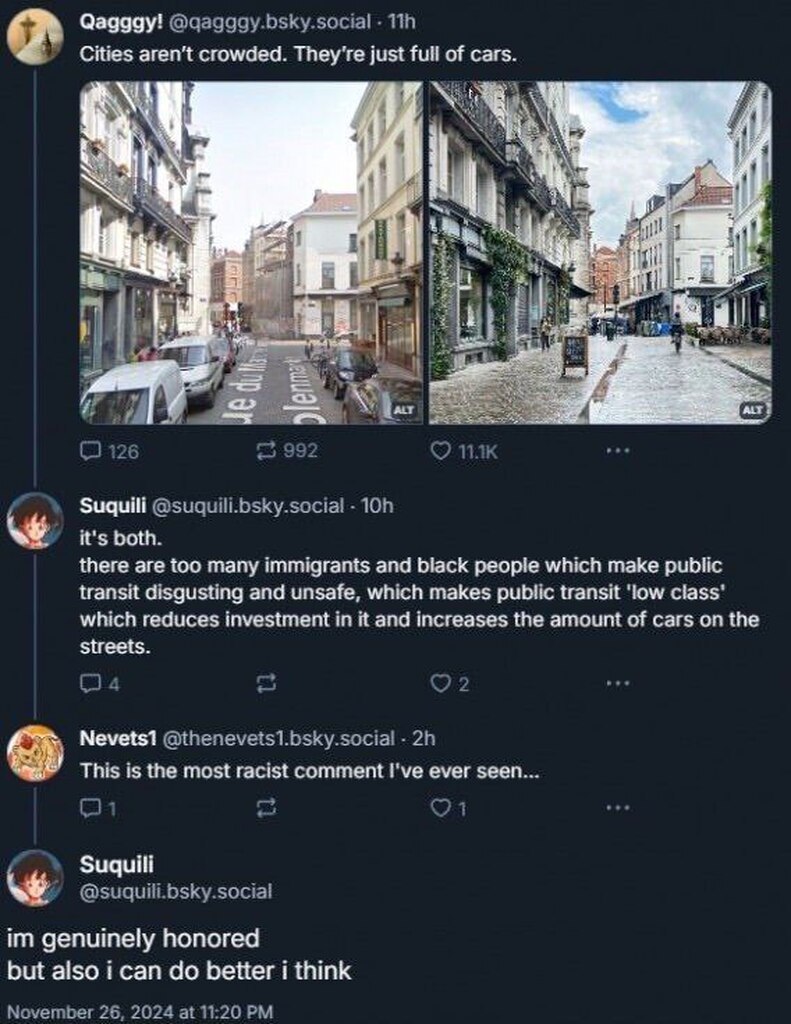
Task: Open the November 26, 2024 timestamp
Action: click(x=140, y=1011)
